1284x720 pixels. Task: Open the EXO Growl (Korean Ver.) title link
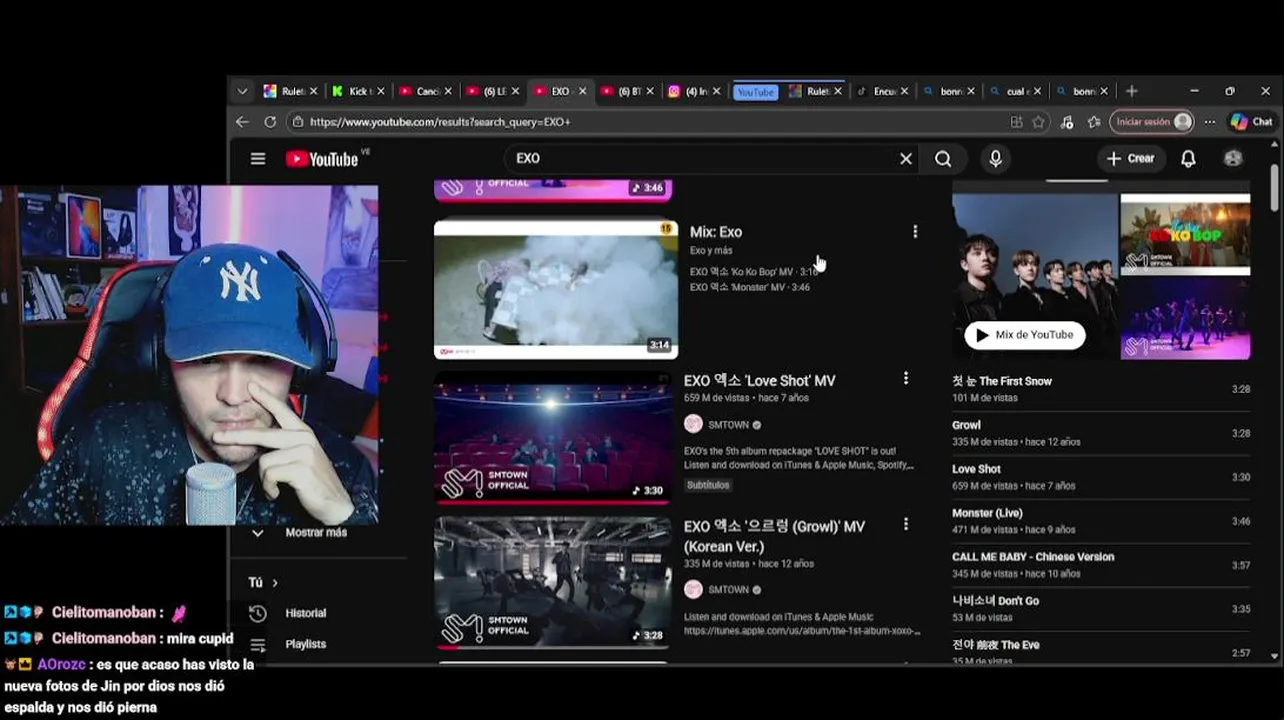[775, 536]
